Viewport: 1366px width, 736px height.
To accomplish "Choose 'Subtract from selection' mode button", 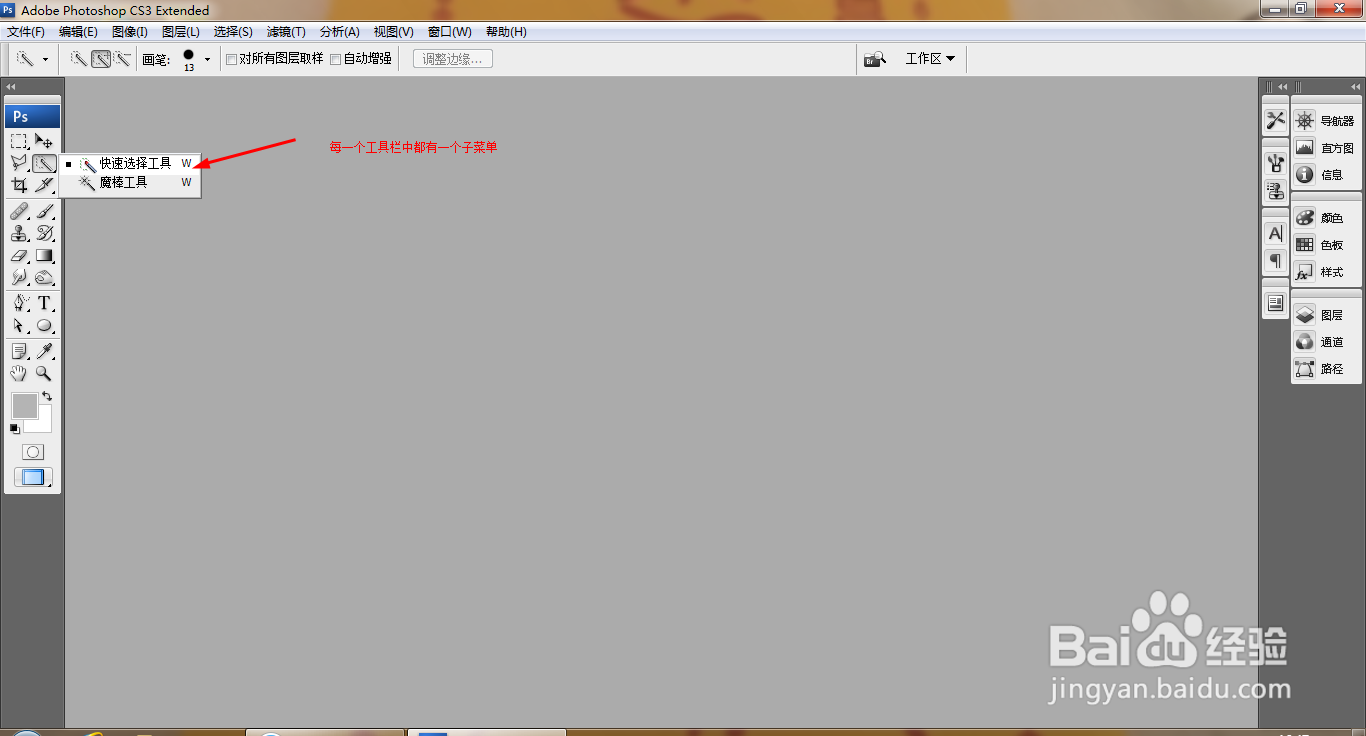I will tap(122, 59).
